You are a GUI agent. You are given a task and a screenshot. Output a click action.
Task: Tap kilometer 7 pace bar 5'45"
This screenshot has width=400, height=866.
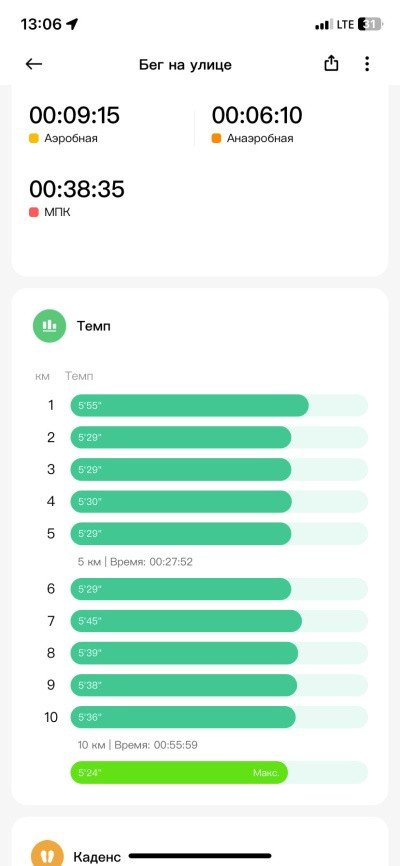pyautogui.click(x=186, y=621)
